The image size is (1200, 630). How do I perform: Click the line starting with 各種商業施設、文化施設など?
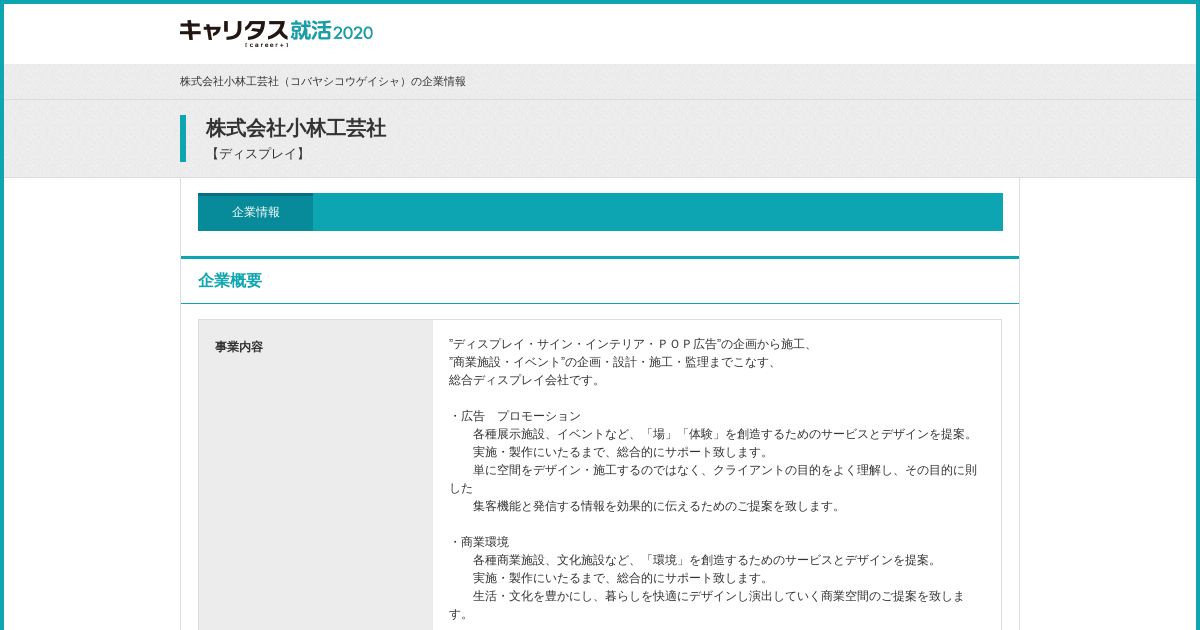click(706, 560)
